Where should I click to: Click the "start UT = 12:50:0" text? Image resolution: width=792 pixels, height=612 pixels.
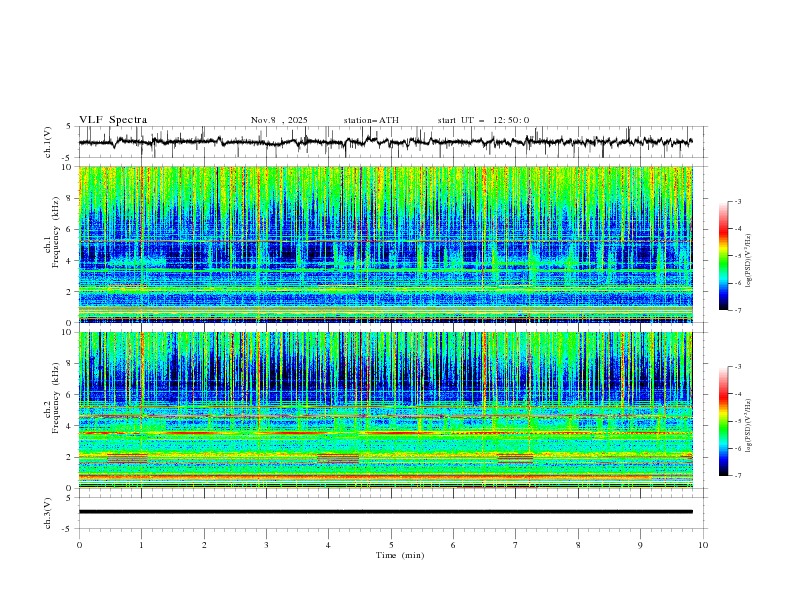point(483,120)
